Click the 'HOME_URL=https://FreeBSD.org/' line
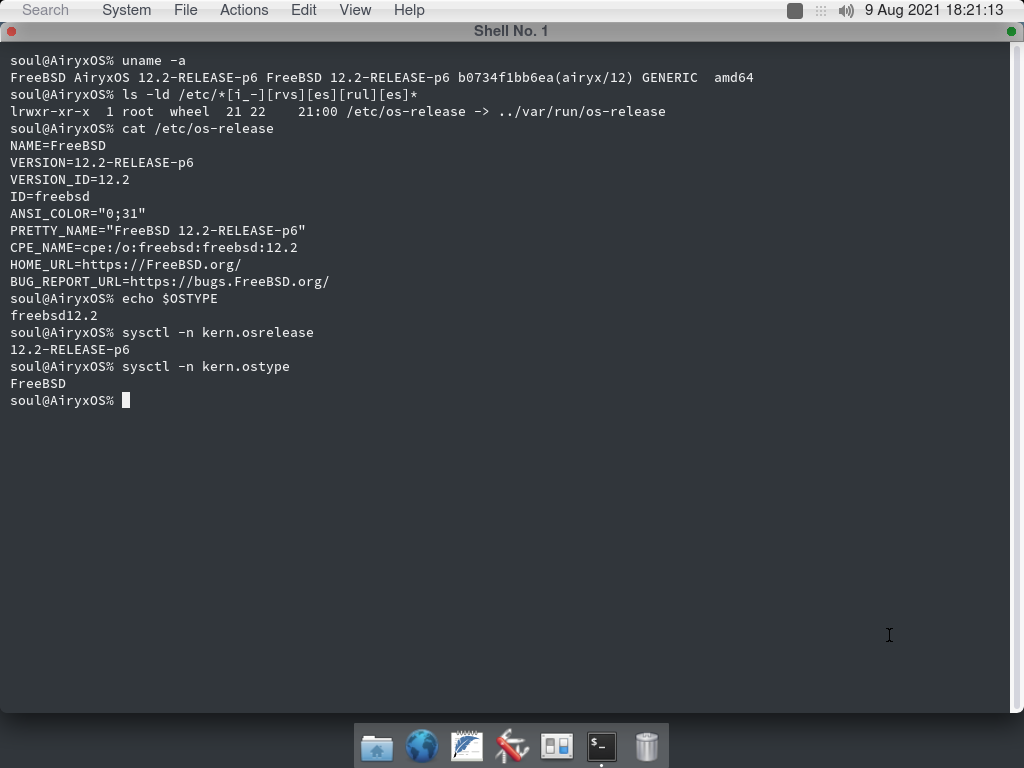Screen dimensions: 1024x768 click(x=126, y=264)
